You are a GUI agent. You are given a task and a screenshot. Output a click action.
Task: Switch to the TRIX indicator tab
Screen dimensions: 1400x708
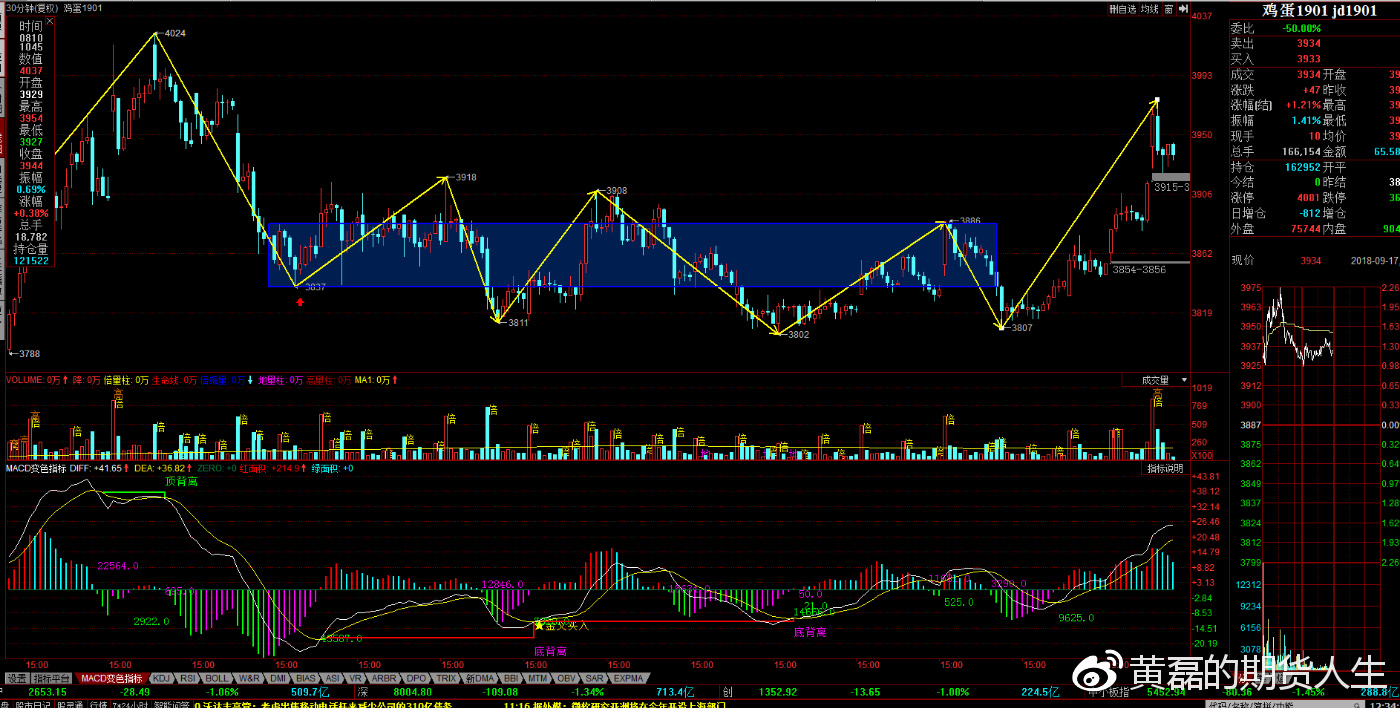(447, 678)
